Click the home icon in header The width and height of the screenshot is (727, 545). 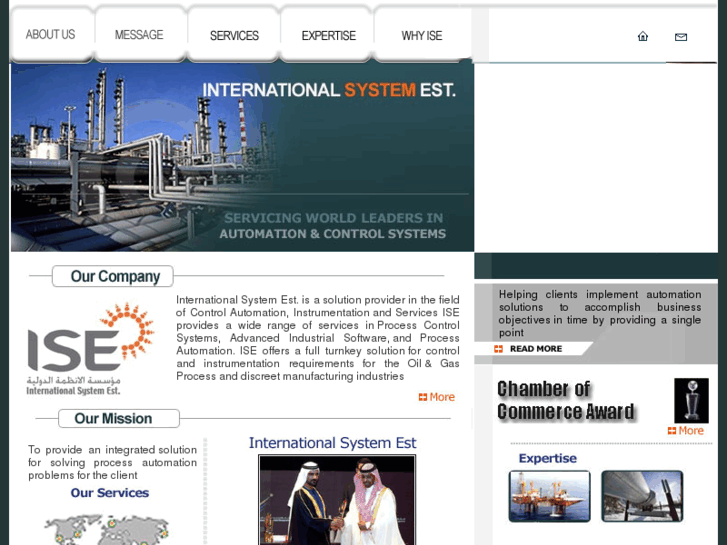(643, 36)
